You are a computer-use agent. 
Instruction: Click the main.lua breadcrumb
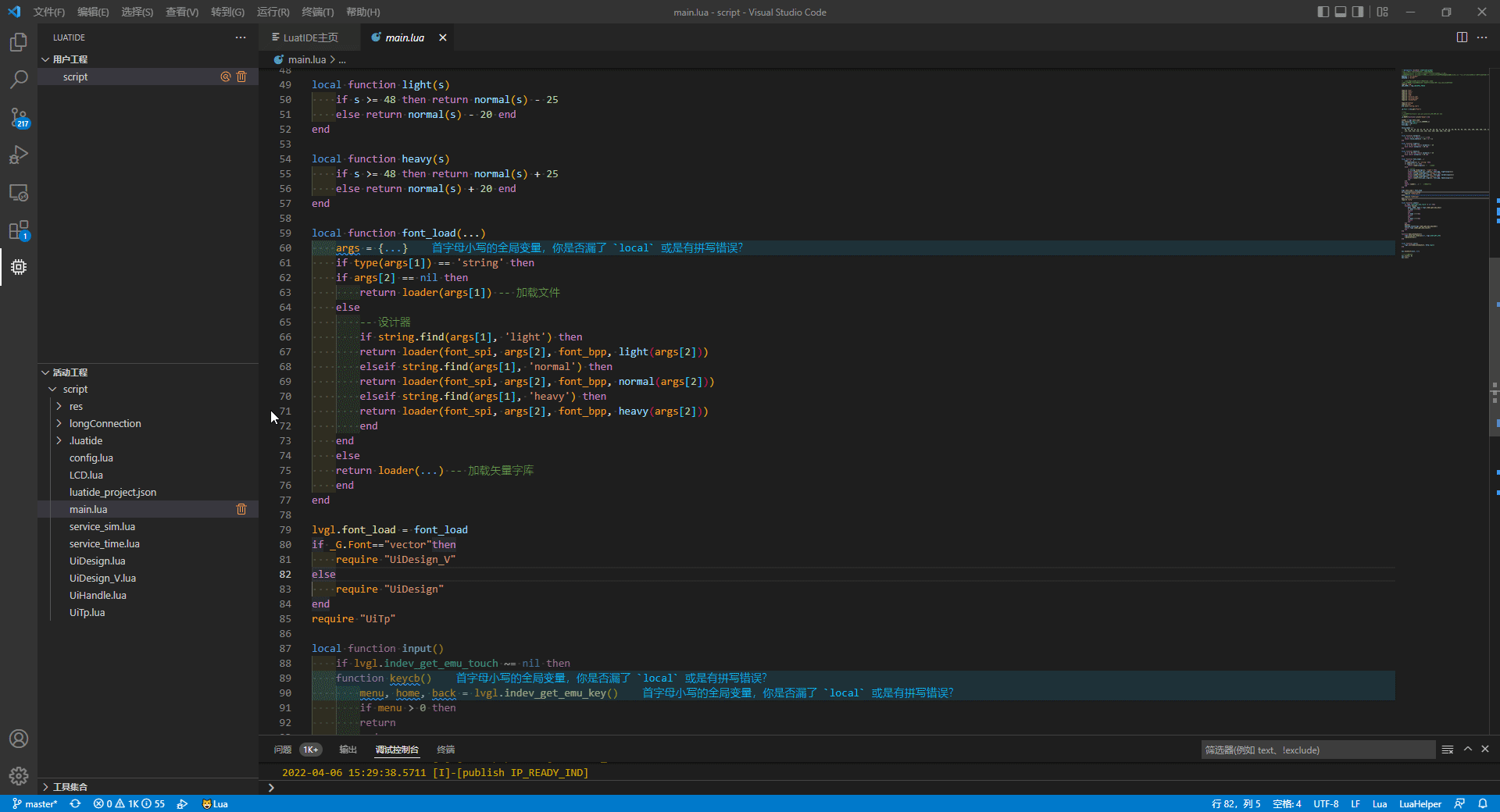(x=306, y=59)
